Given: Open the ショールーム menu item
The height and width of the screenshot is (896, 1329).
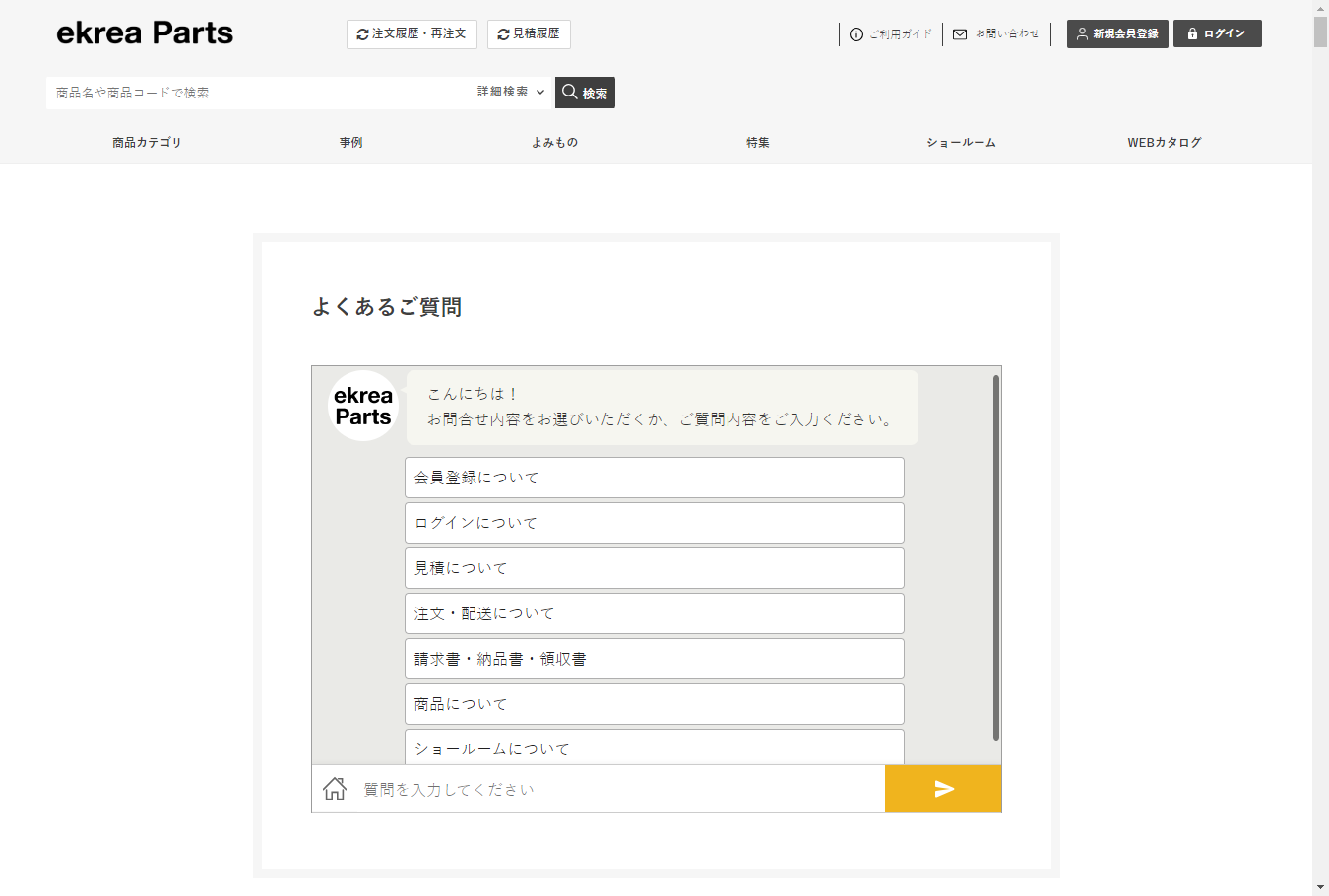Looking at the screenshot, I should coord(961,143).
